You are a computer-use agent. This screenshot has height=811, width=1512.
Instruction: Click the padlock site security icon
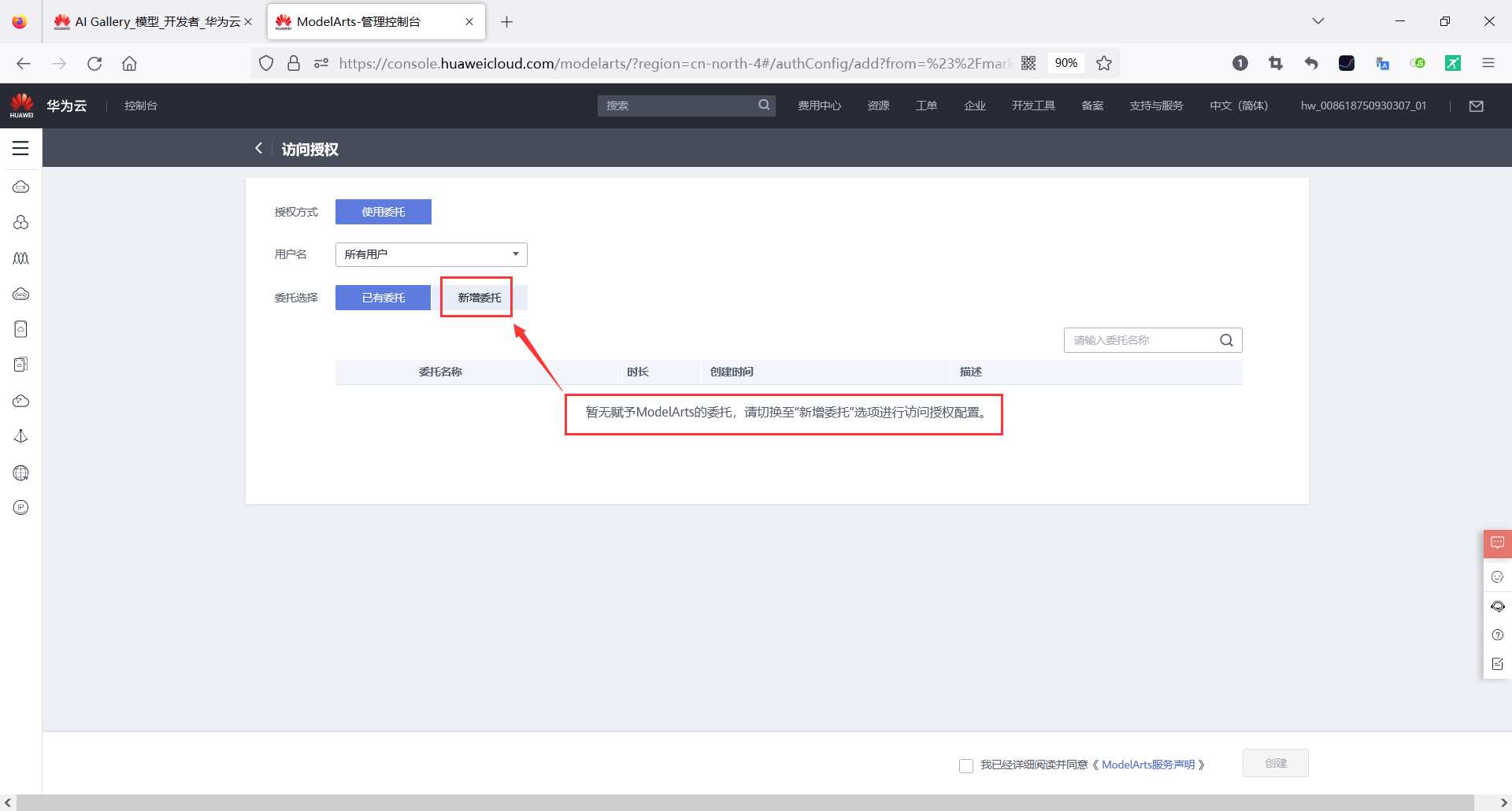(294, 63)
